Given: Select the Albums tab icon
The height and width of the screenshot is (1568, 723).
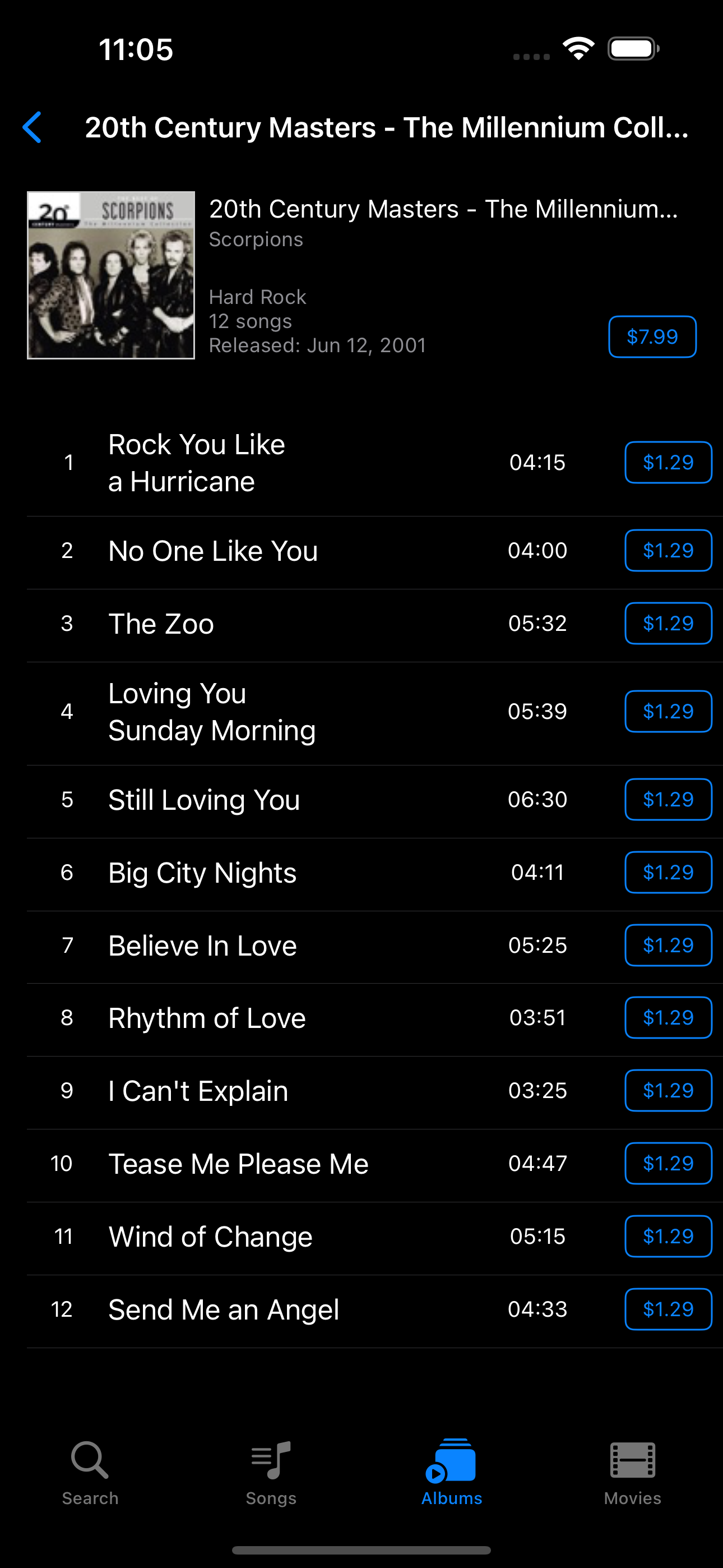Looking at the screenshot, I should [x=451, y=1460].
